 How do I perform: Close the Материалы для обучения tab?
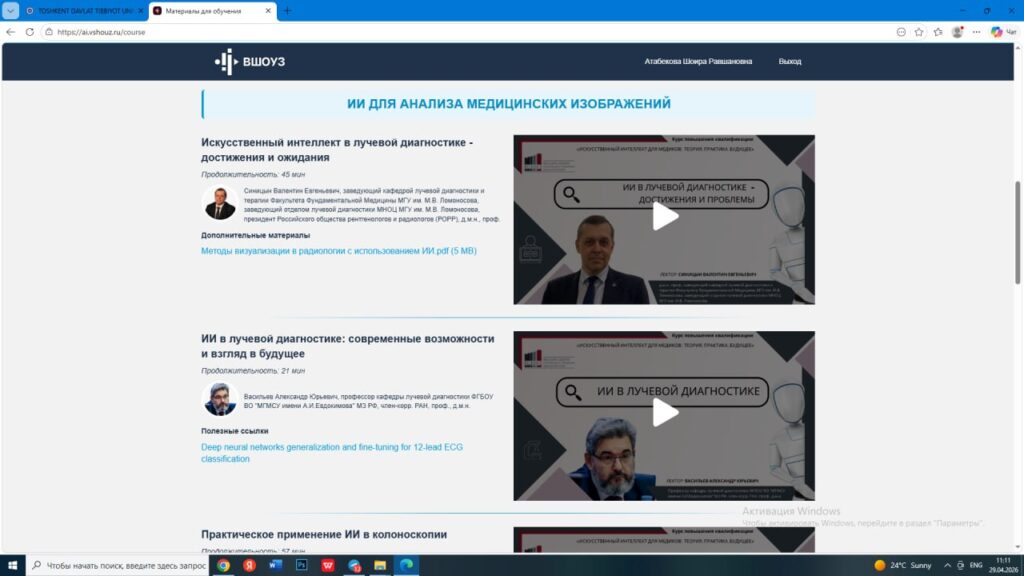268,11
